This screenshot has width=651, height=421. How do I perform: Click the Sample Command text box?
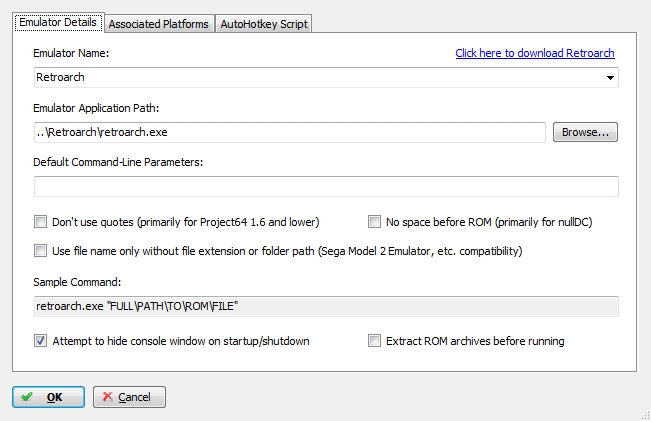coord(326,306)
